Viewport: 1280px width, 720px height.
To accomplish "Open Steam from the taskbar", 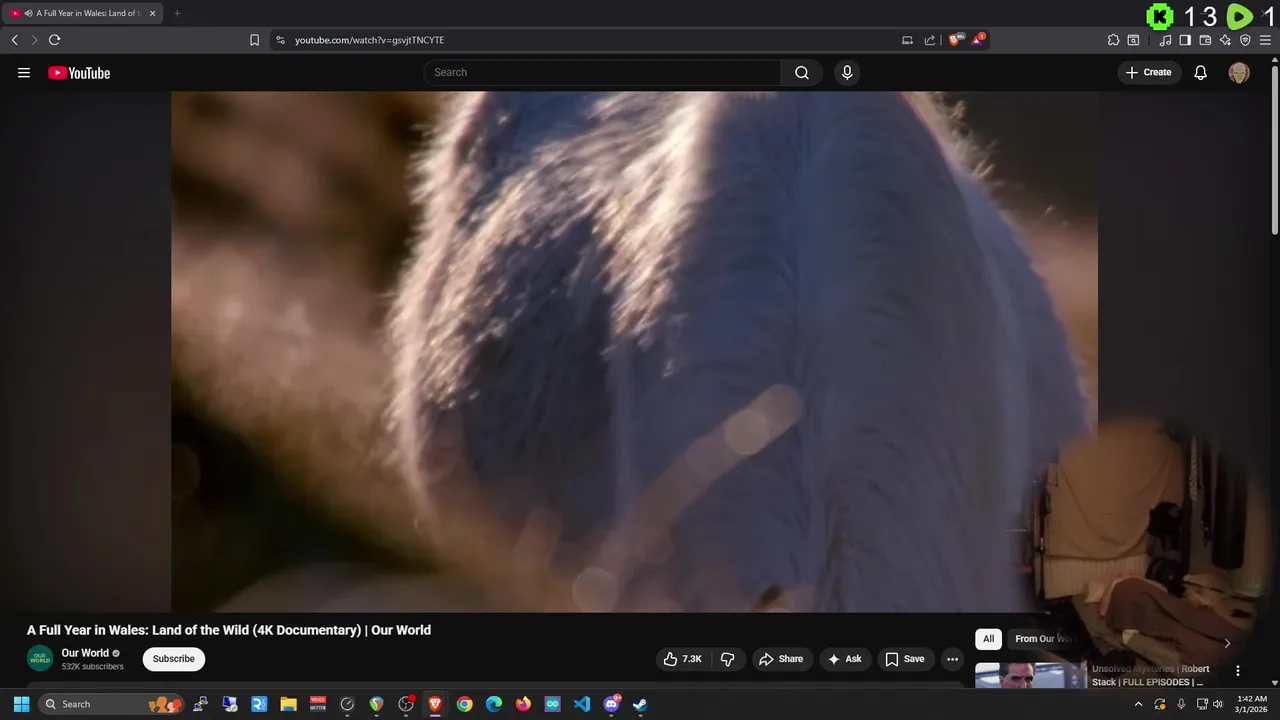I will pos(640,704).
